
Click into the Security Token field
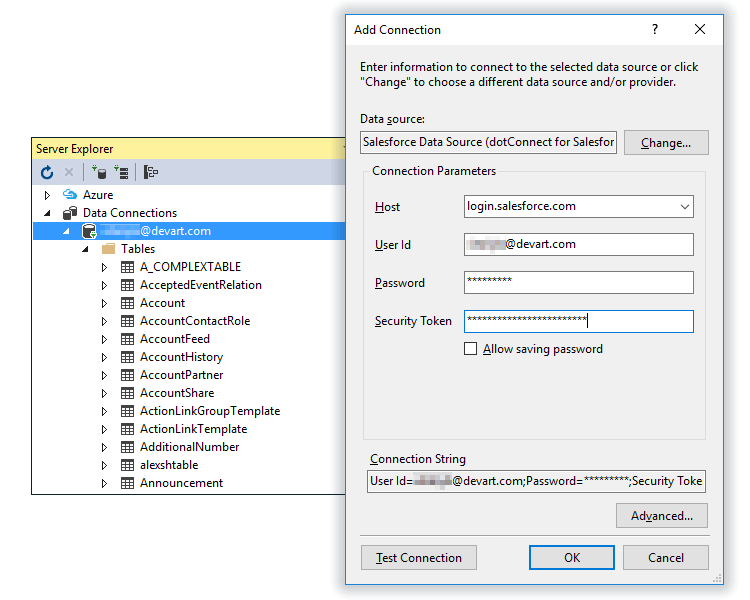click(x=578, y=321)
